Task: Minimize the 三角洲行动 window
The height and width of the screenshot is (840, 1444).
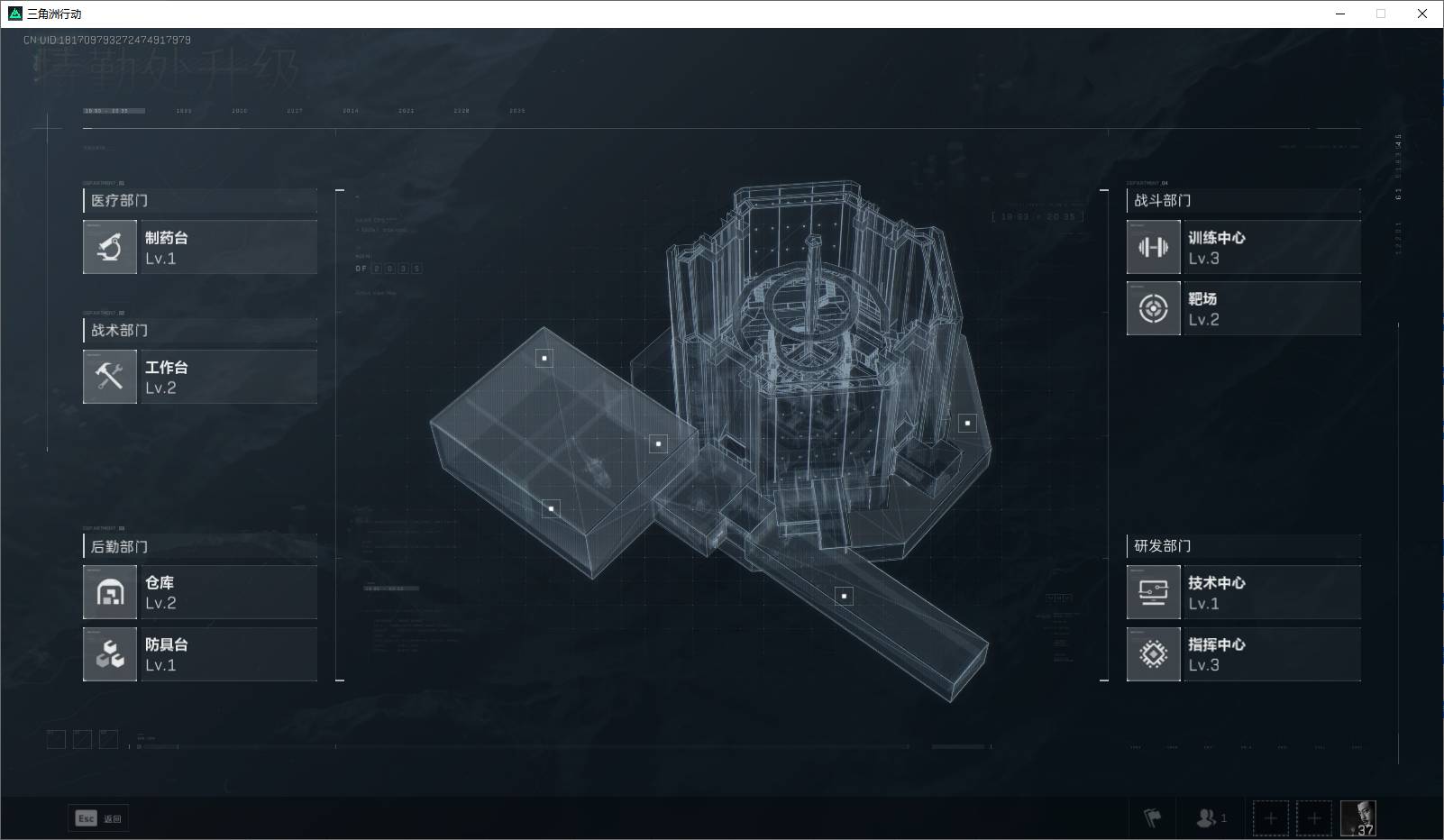Action: [x=1340, y=14]
